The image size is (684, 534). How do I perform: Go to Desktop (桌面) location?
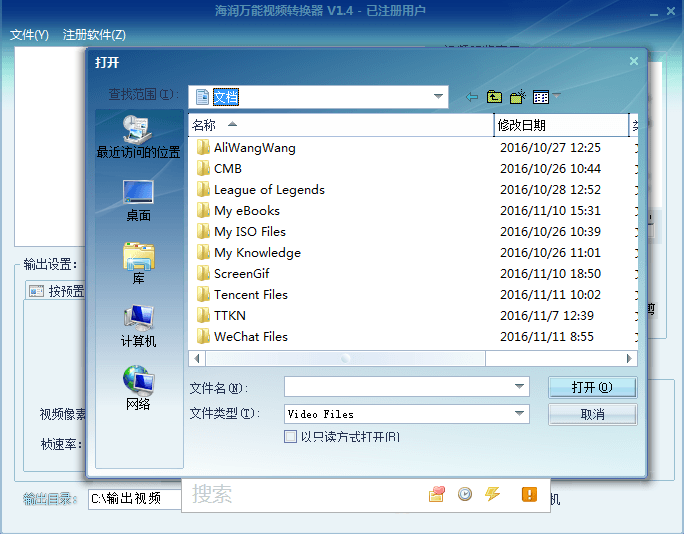(x=138, y=200)
